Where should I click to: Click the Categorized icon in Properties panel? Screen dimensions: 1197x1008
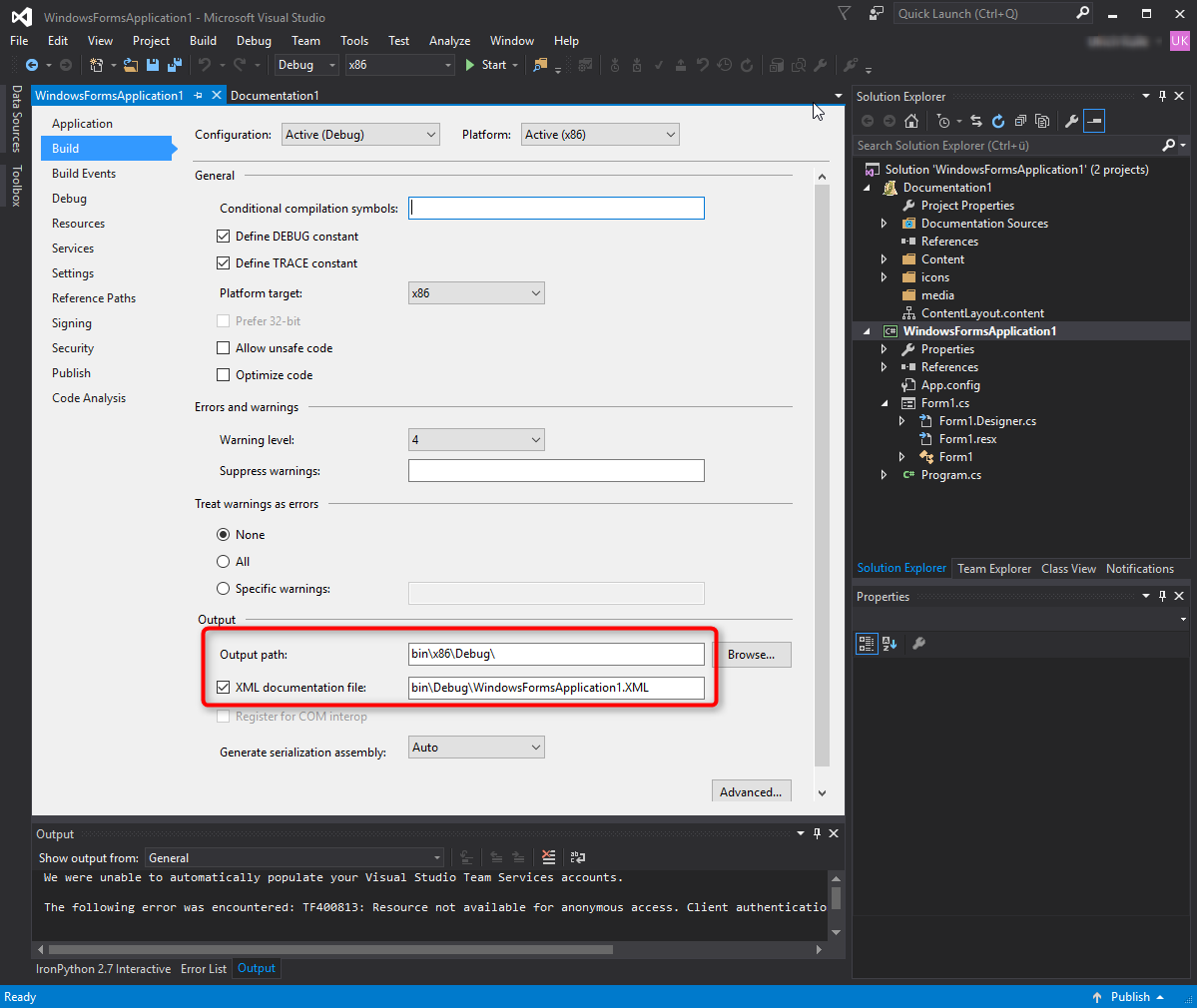[x=867, y=644]
